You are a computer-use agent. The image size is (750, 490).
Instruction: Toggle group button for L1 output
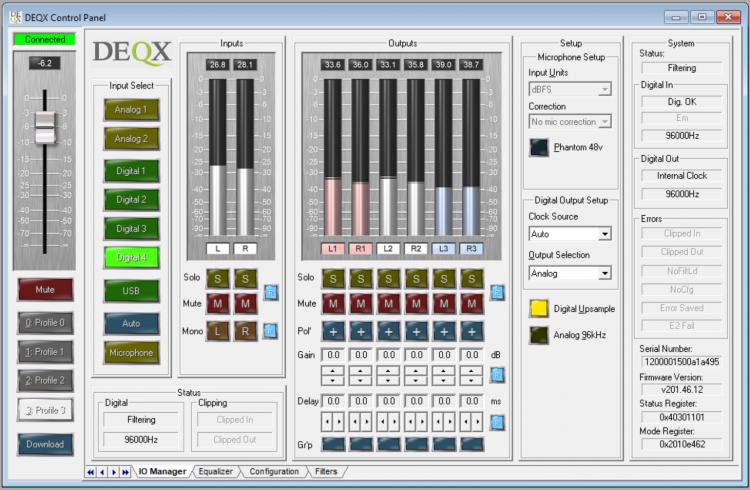coord(333,445)
